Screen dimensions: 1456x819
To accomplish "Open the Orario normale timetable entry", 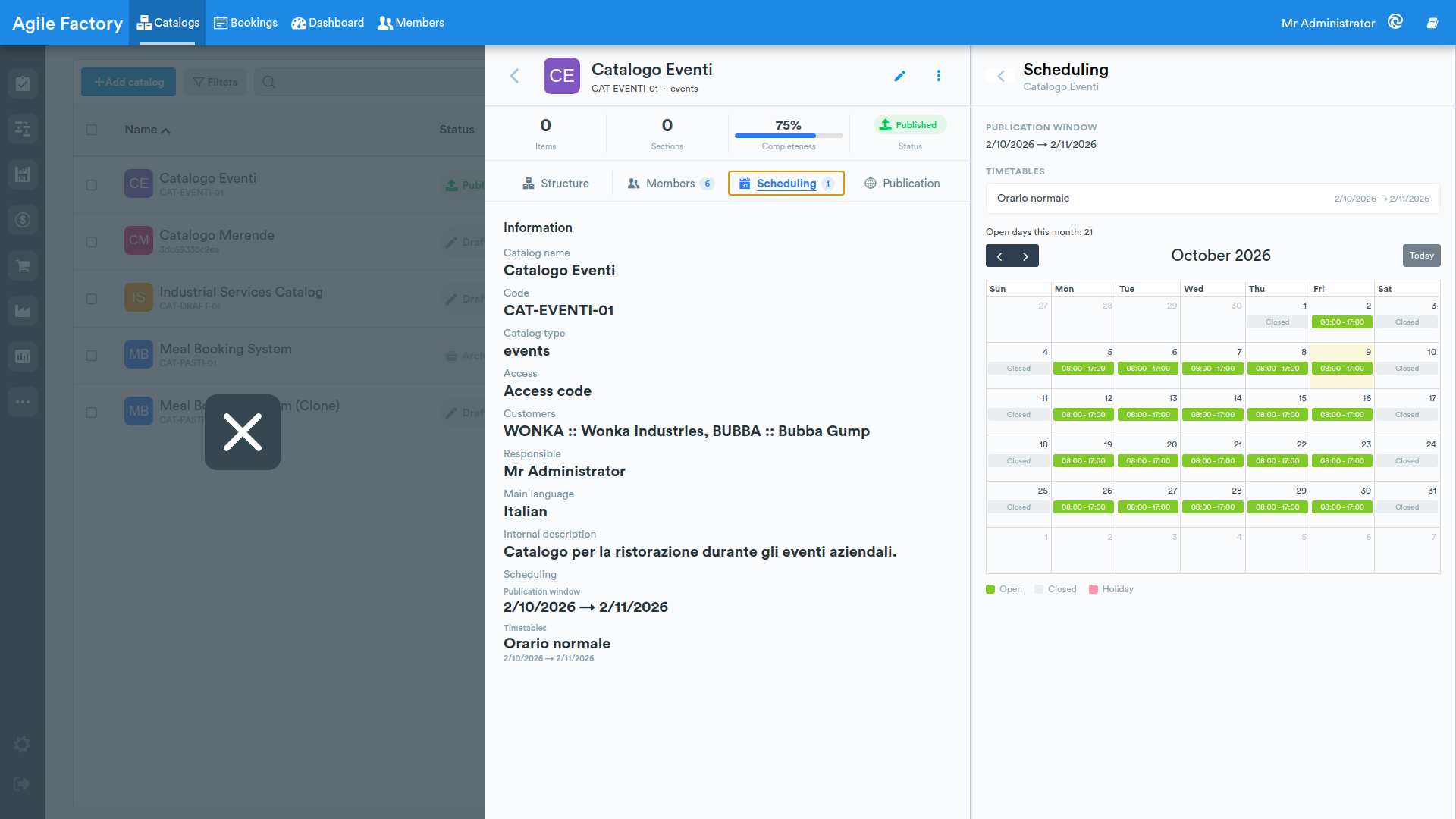I will (x=1213, y=199).
